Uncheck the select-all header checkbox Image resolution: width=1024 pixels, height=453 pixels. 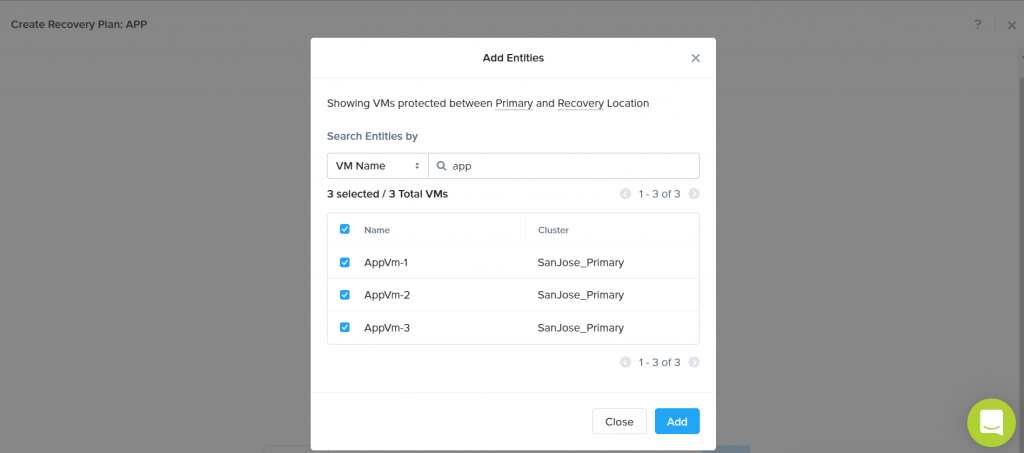345,229
